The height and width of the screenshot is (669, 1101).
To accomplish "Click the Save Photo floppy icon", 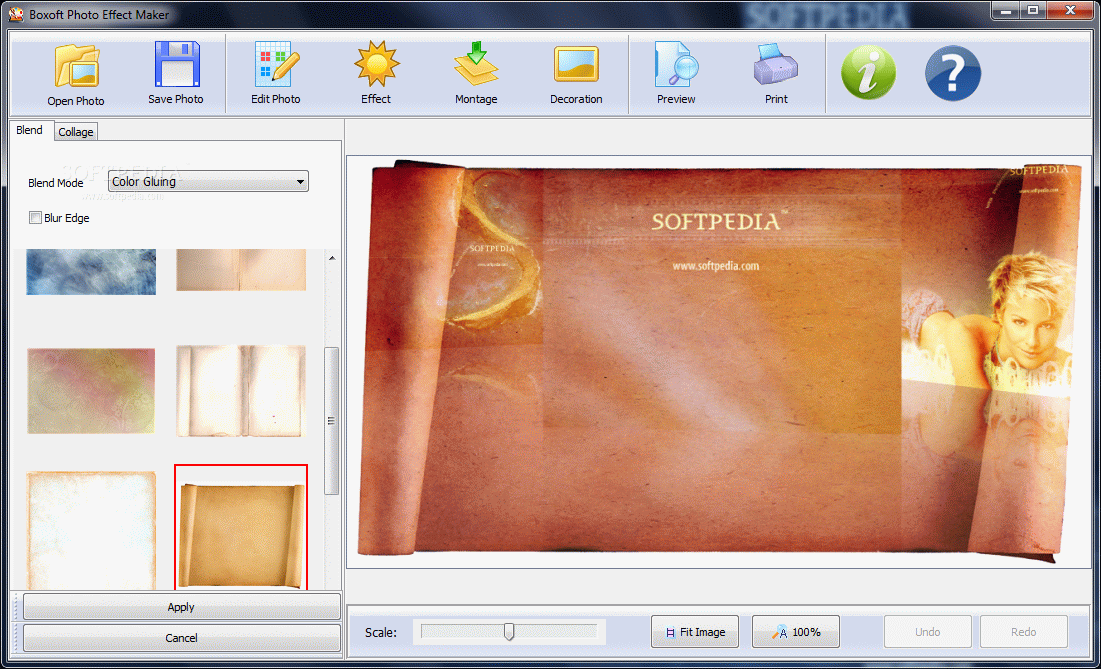I will pyautogui.click(x=176, y=65).
